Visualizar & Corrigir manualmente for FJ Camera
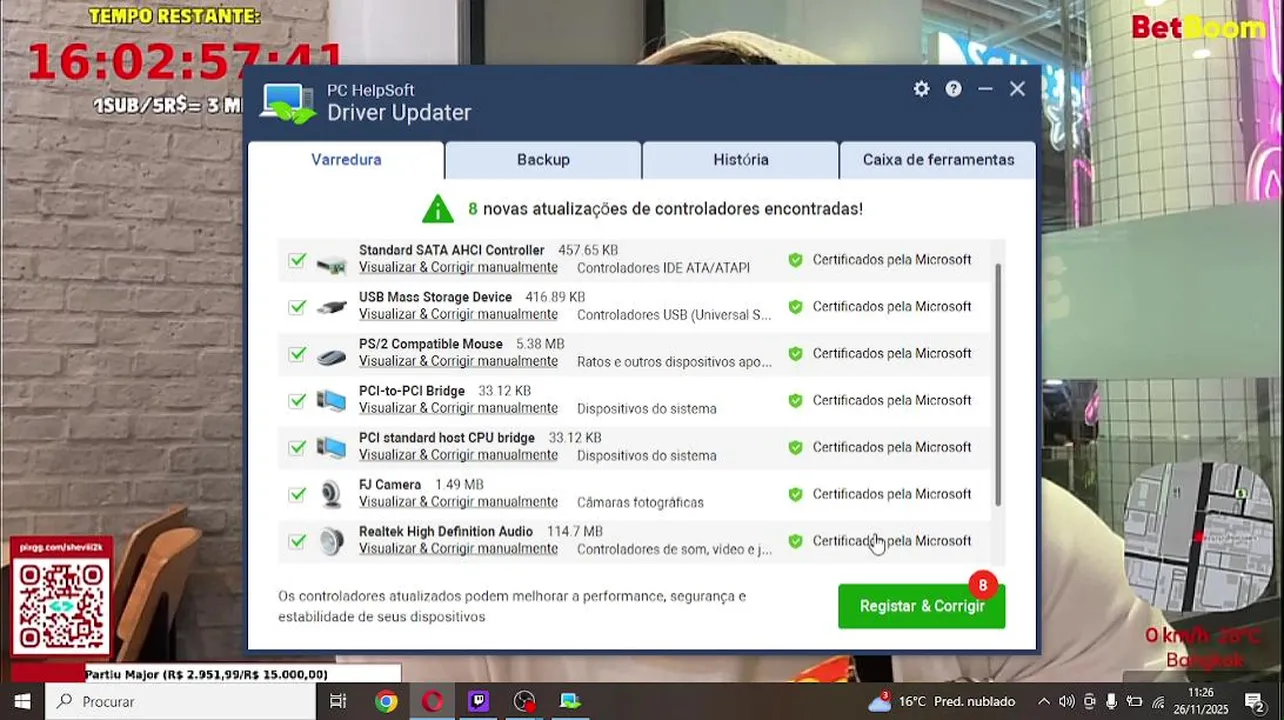The height and width of the screenshot is (720, 1284). pyautogui.click(x=458, y=502)
